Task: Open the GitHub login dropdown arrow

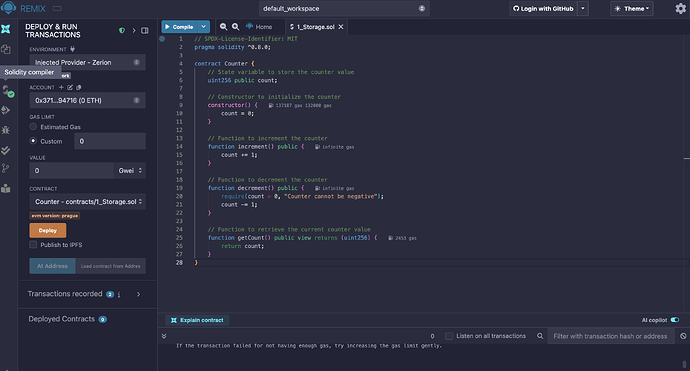Action: [583, 8]
